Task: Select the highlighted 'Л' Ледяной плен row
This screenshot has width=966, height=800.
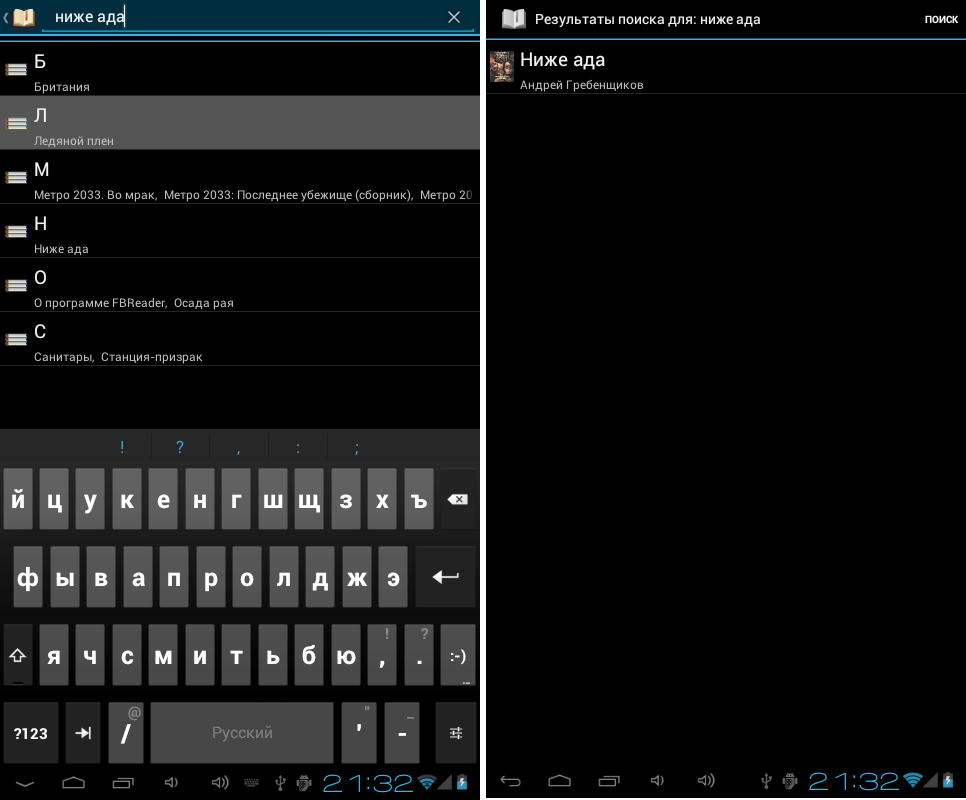Action: coord(240,123)
